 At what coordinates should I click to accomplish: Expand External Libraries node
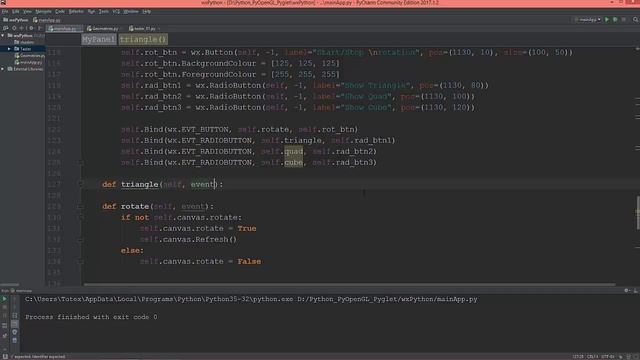click(3, 69)
